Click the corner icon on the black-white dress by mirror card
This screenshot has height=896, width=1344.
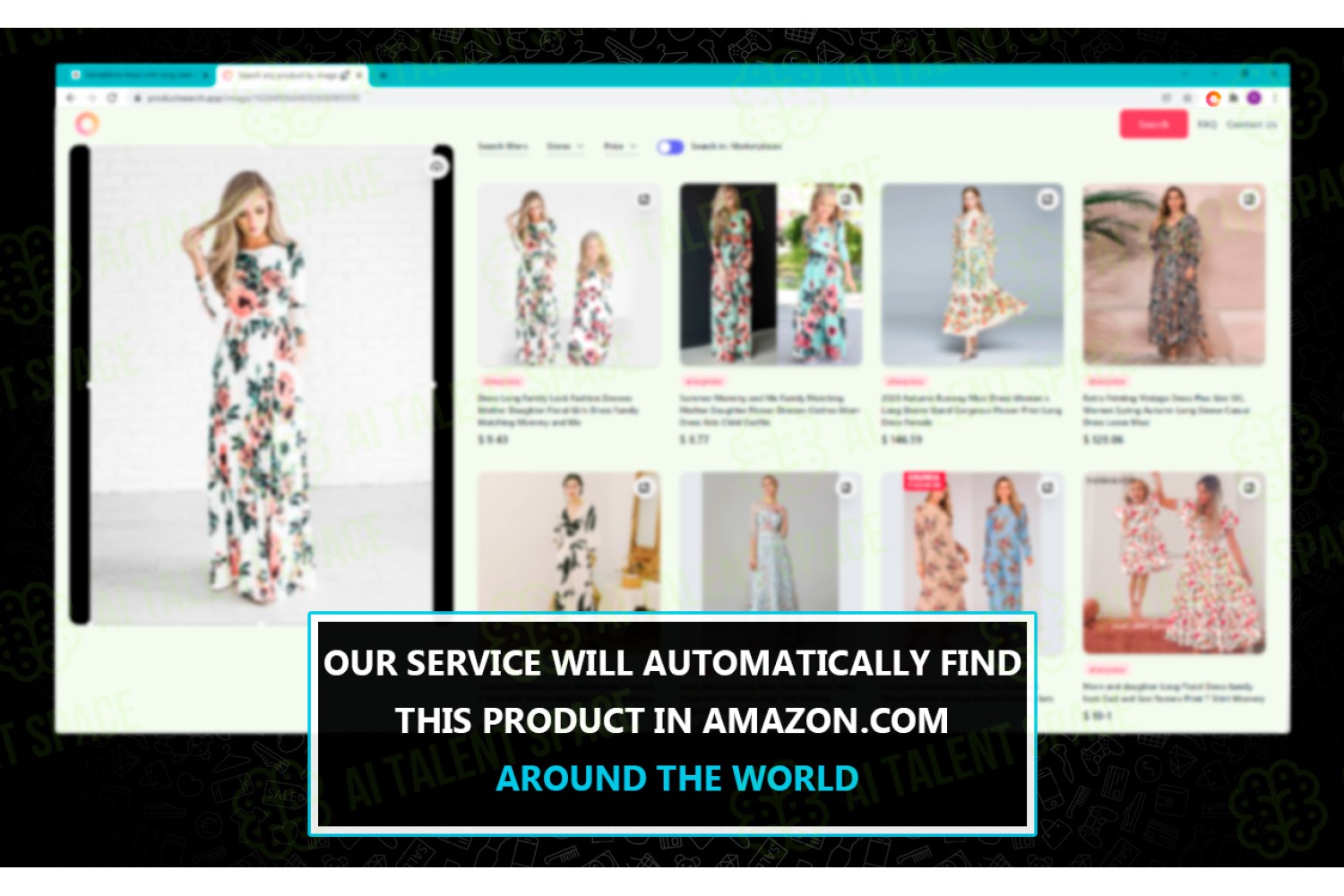[x=643, y=487]
